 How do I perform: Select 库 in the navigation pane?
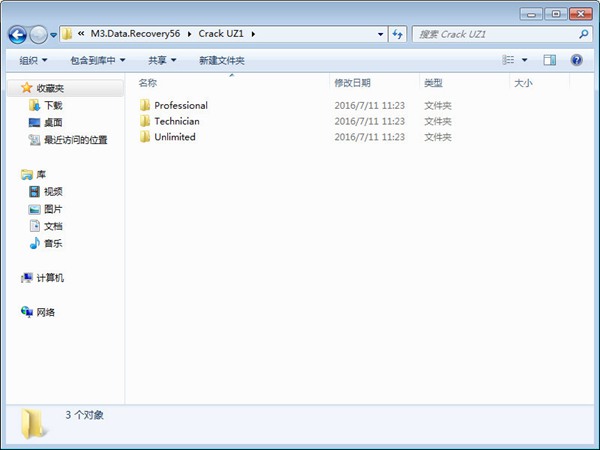click(41, 174)
